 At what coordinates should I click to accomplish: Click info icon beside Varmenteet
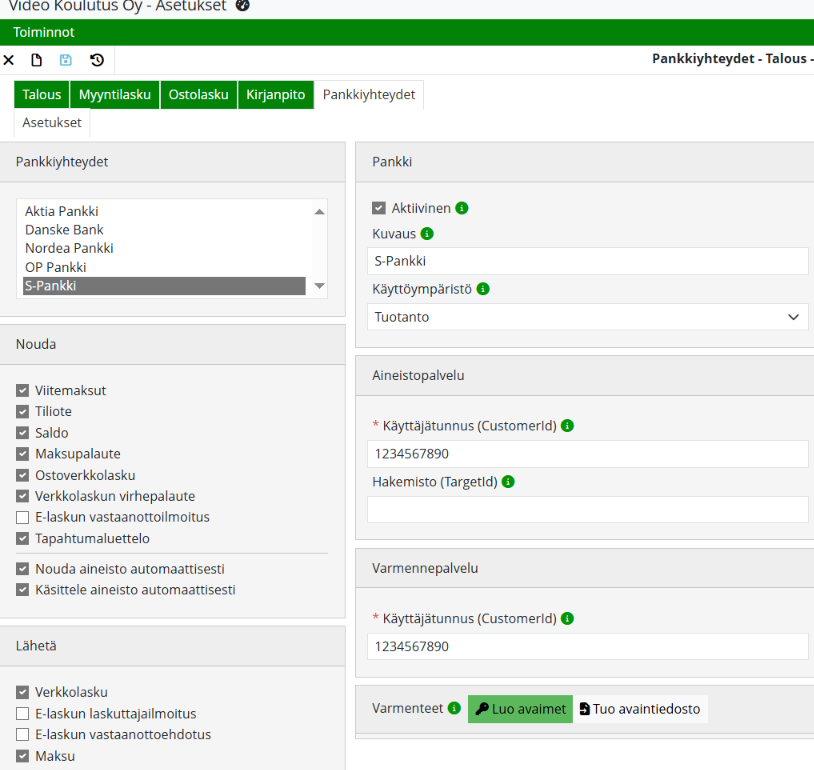pyautogui.click(x=455, y=709)
